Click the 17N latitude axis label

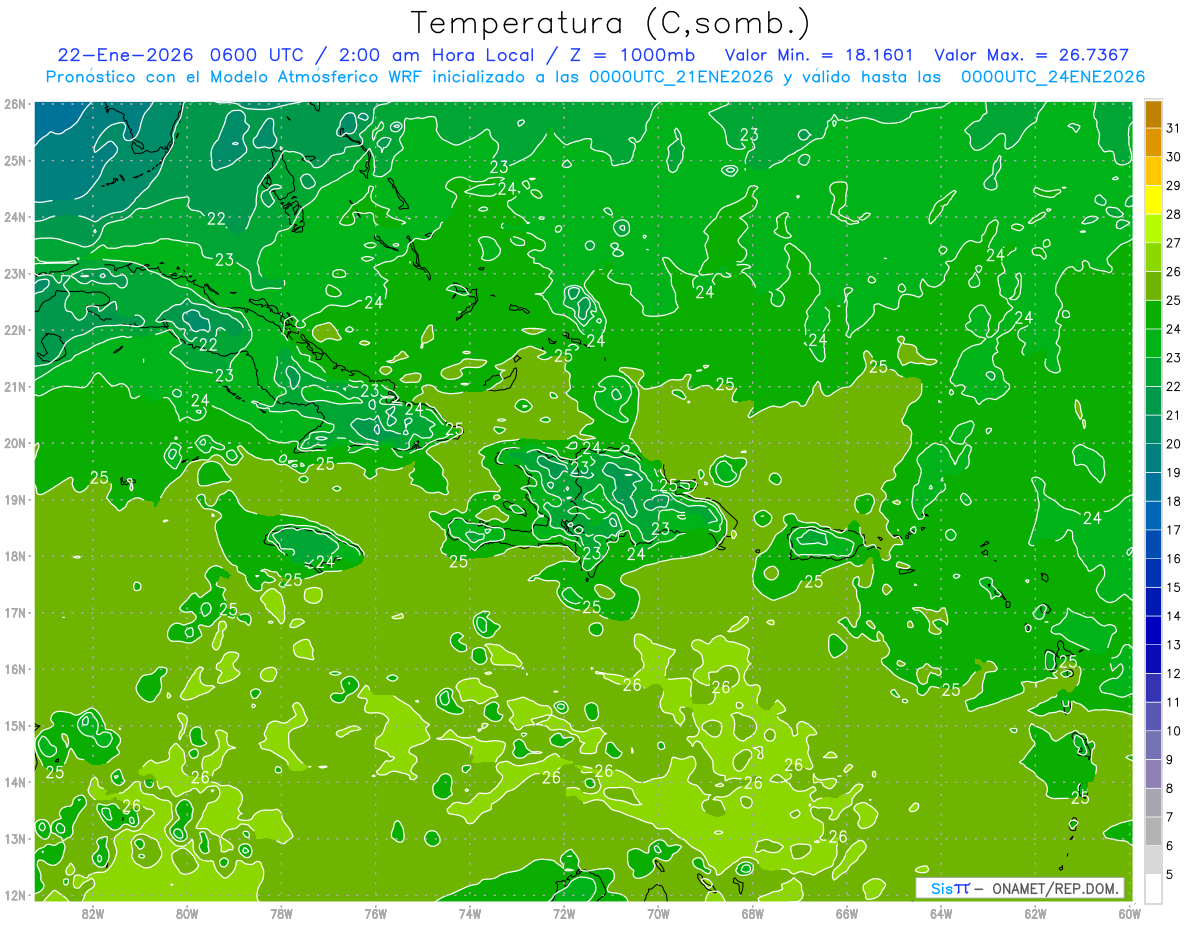[x=16, y=613]
